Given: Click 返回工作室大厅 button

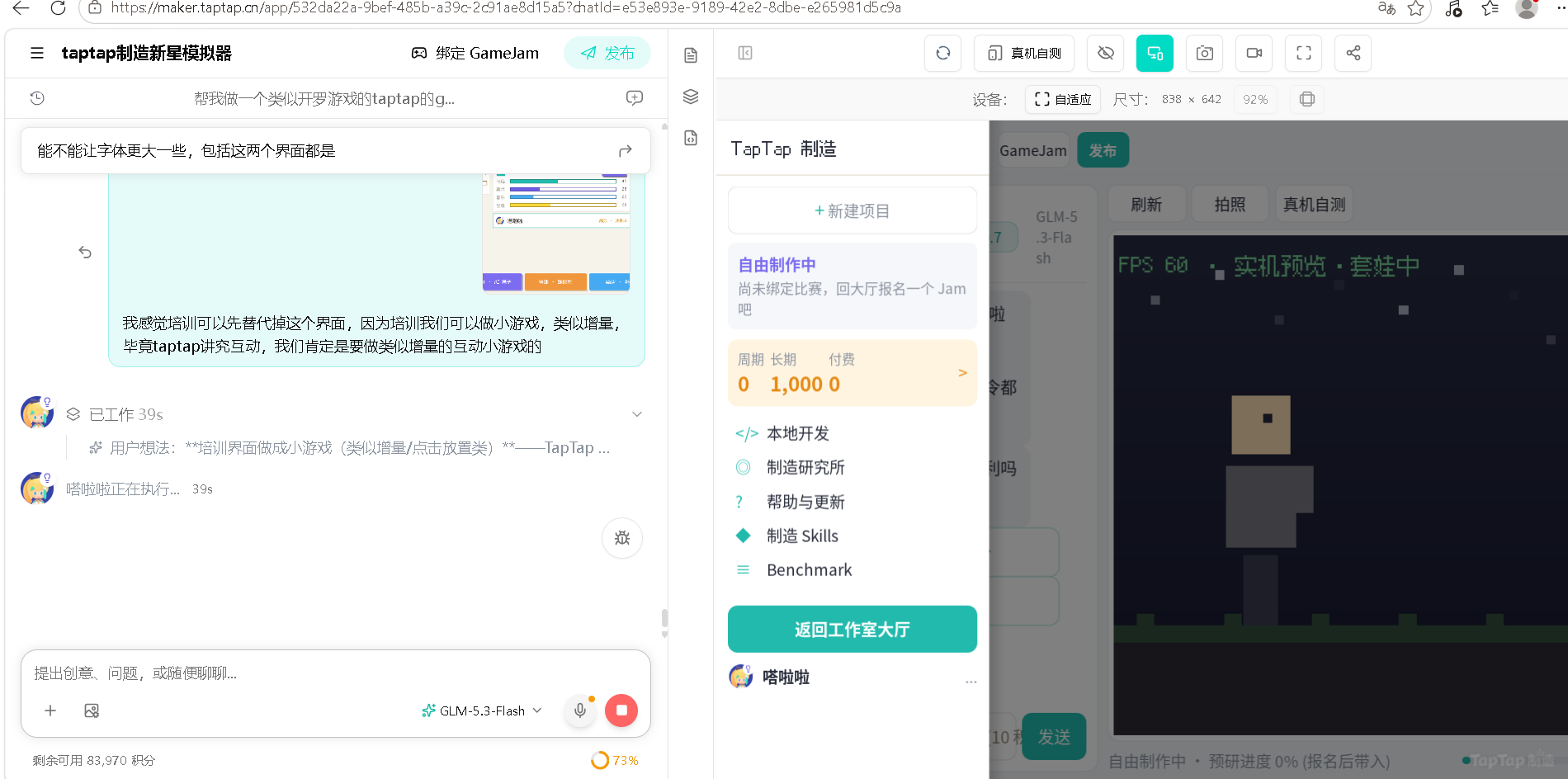Looking at the screenshot, I should (852, 629).
